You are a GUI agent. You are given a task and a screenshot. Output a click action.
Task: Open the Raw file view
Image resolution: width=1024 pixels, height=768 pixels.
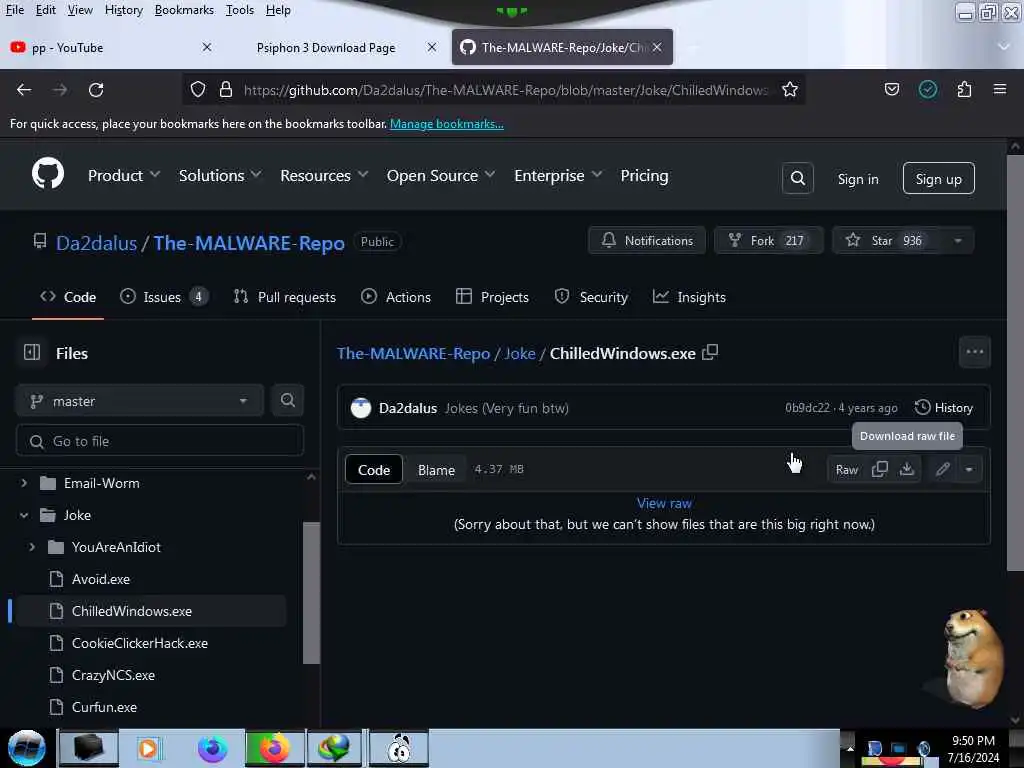846,470
